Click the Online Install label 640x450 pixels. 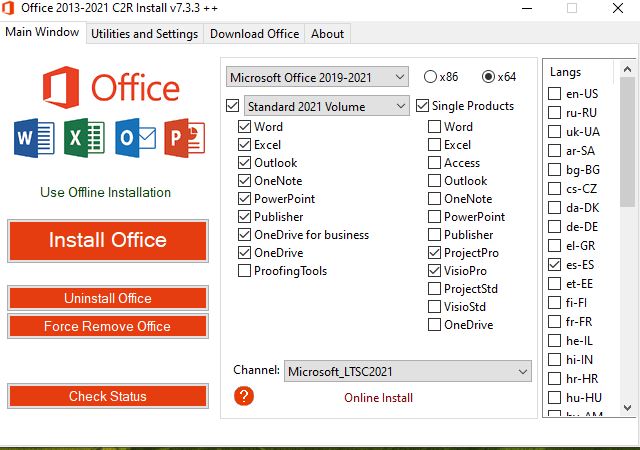click(378, 398)
